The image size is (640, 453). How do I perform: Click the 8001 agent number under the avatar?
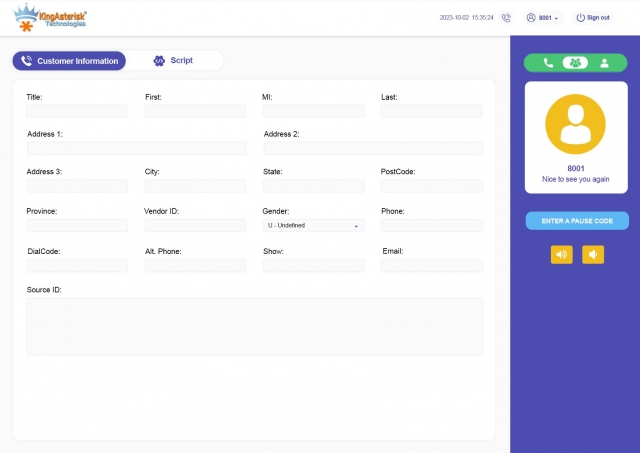pos(576,168)
